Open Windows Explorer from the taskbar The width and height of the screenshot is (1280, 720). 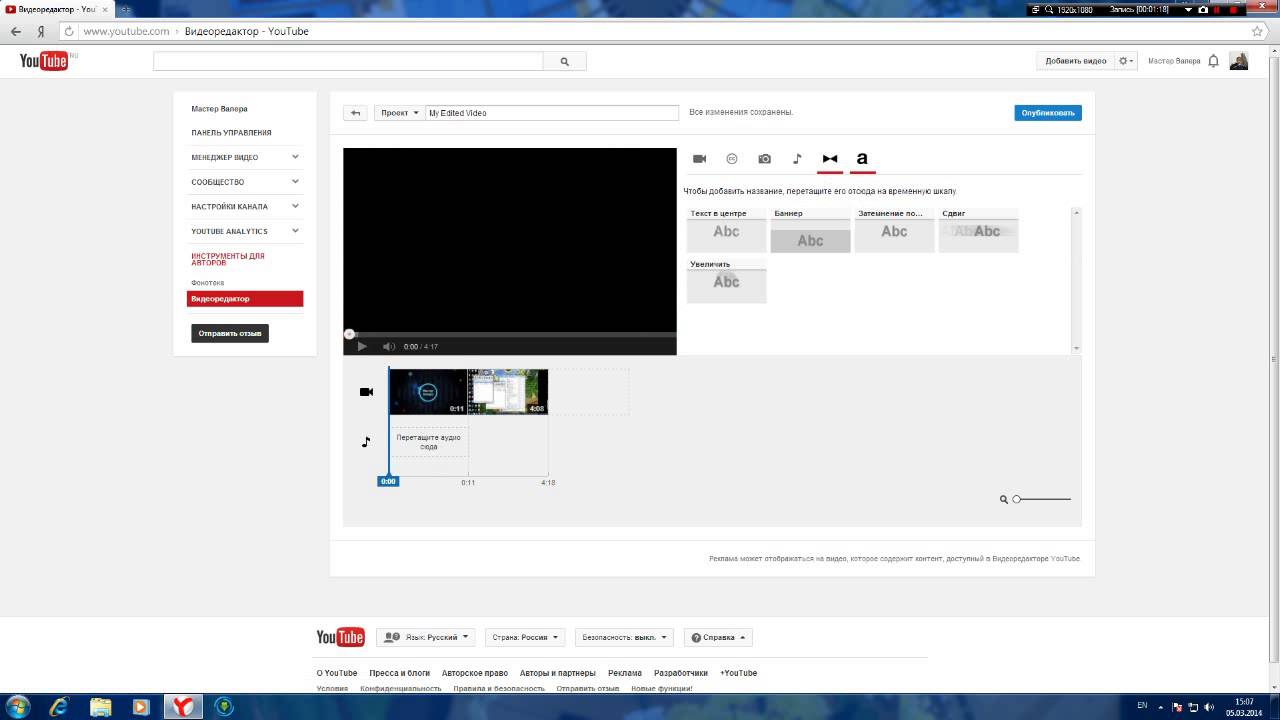pos(101,706)
